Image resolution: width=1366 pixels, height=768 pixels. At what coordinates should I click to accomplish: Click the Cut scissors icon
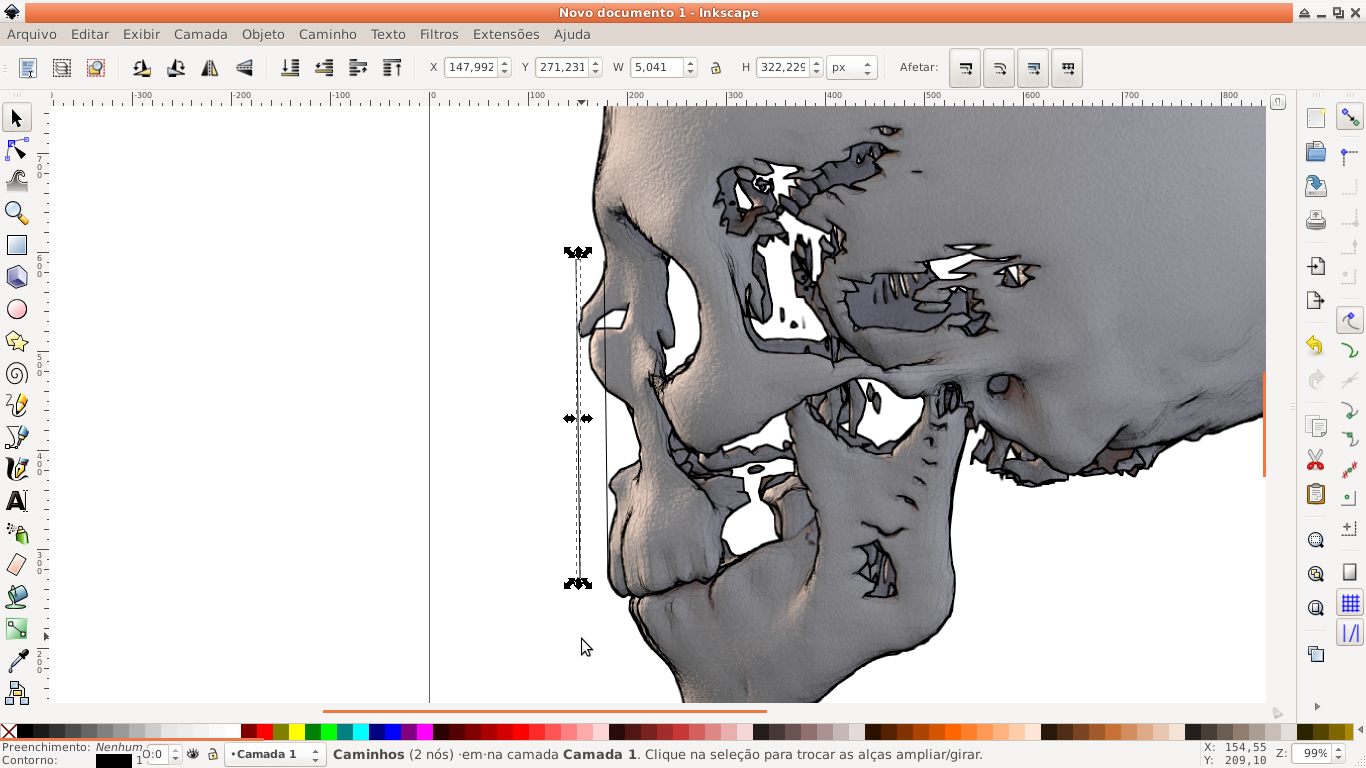click(1315, 461)
